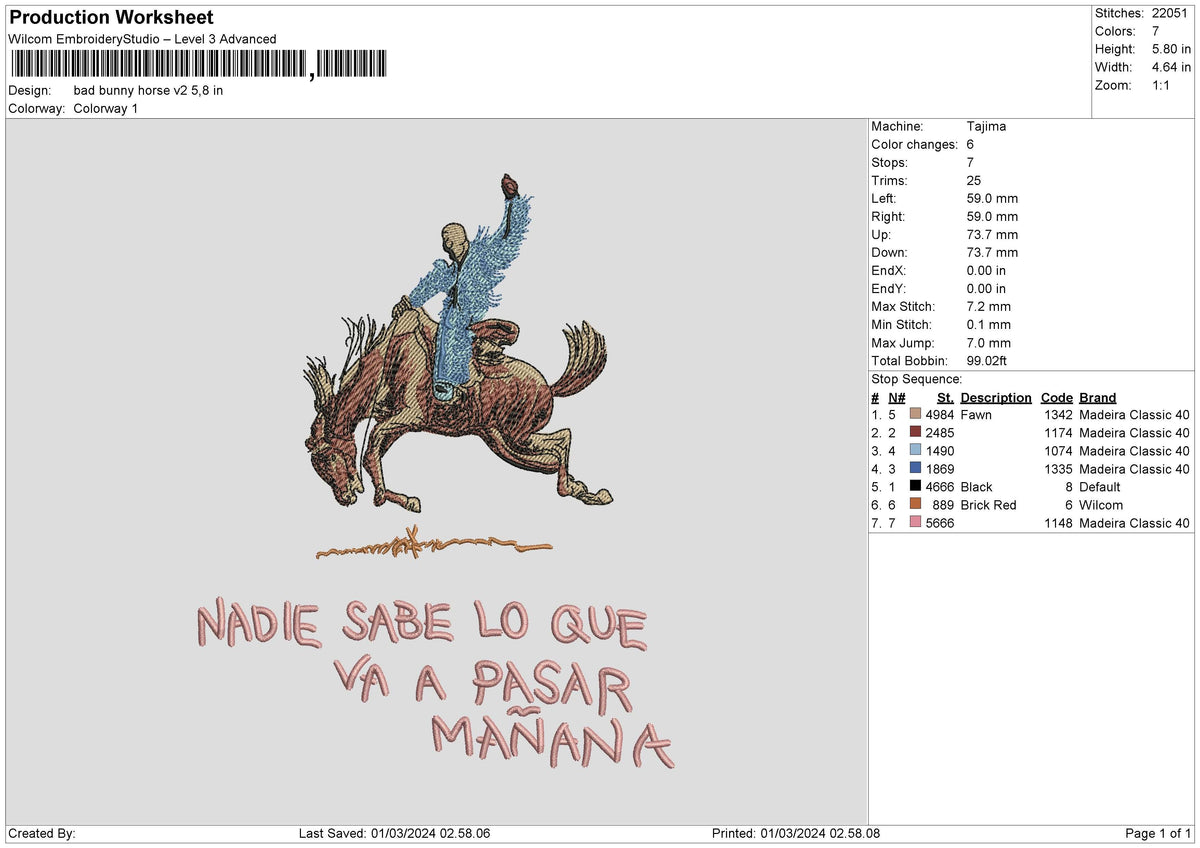This screenshot has width=1200, height=848.
Task: Click the orange ground stitch line in preview
Action: pos(432,545)
